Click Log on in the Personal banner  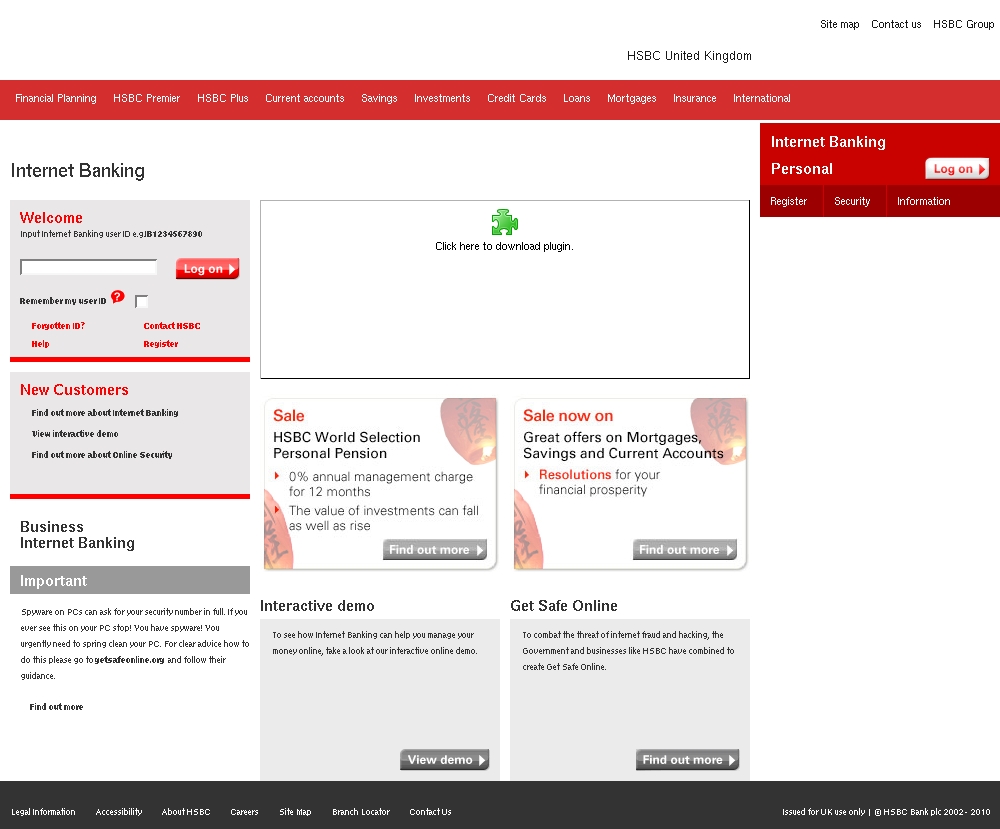[x=957, y=169]
